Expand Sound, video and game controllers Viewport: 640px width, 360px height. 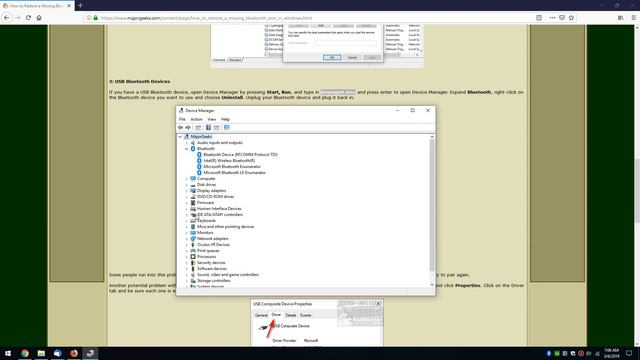click(187, 275)
